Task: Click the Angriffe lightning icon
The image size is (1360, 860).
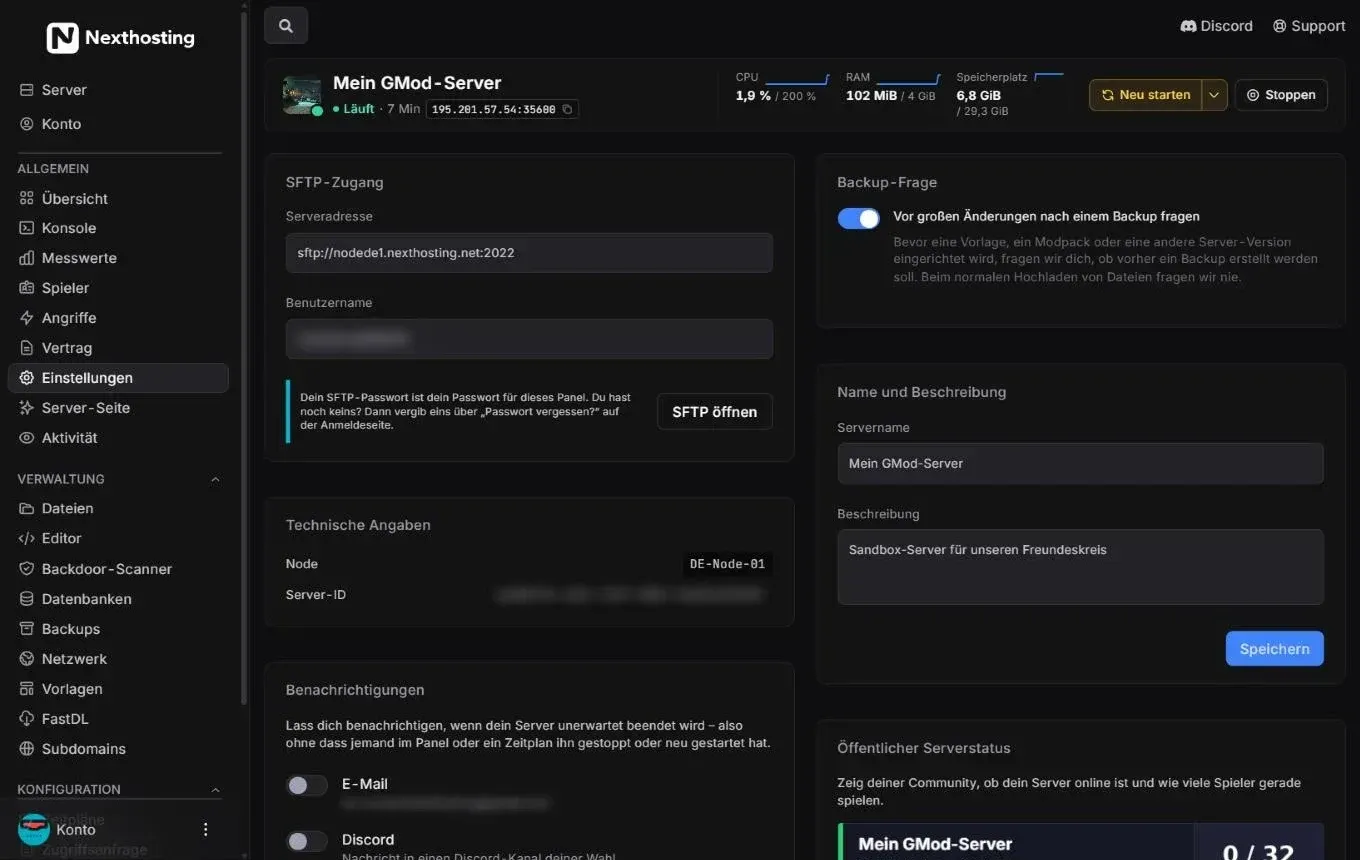Action: 27,318
